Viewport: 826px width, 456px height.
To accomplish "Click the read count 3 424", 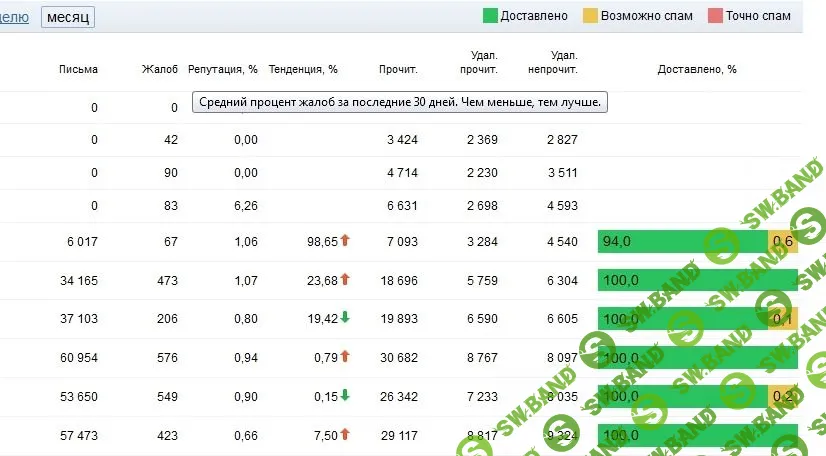I will click(402, 140).
